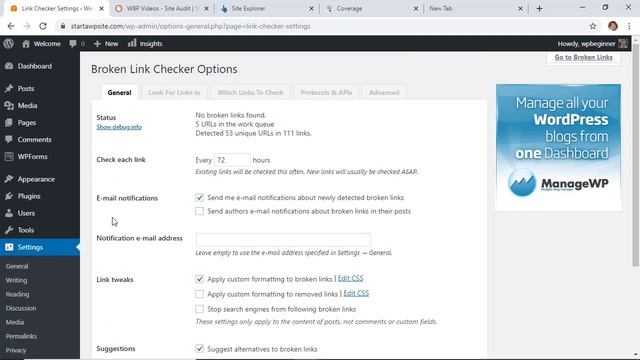Click the browser address bar URL
The height and width of the screenshot is (360, 640).
click(190, 26)
